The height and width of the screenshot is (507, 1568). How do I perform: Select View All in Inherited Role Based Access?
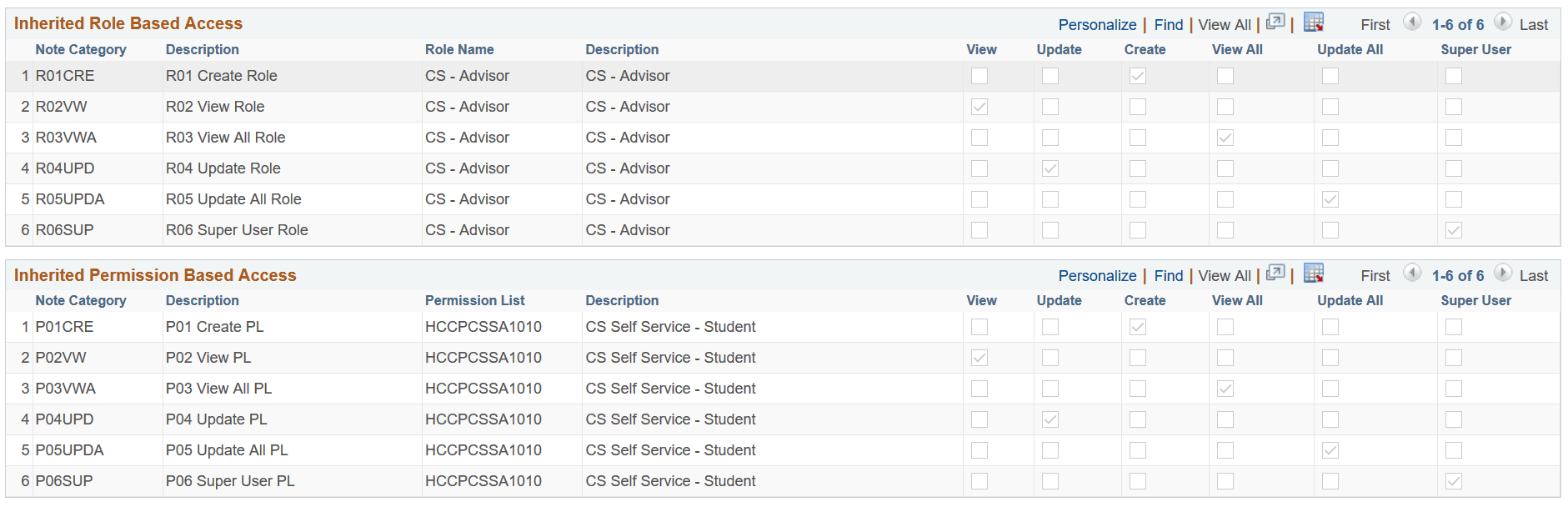pos(1225,24)
